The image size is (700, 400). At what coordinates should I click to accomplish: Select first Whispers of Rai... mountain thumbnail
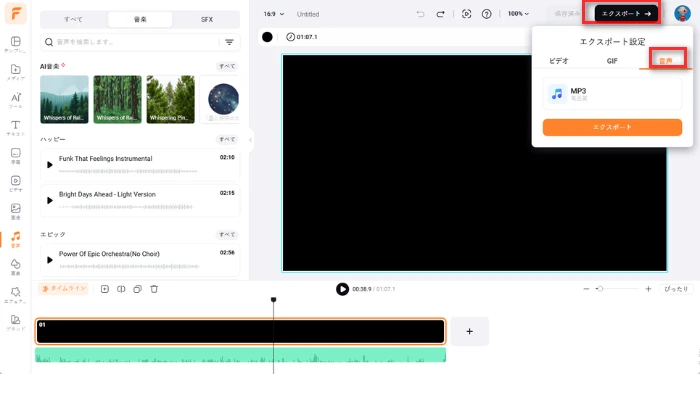pyautogui.click(x=64, y=99)
